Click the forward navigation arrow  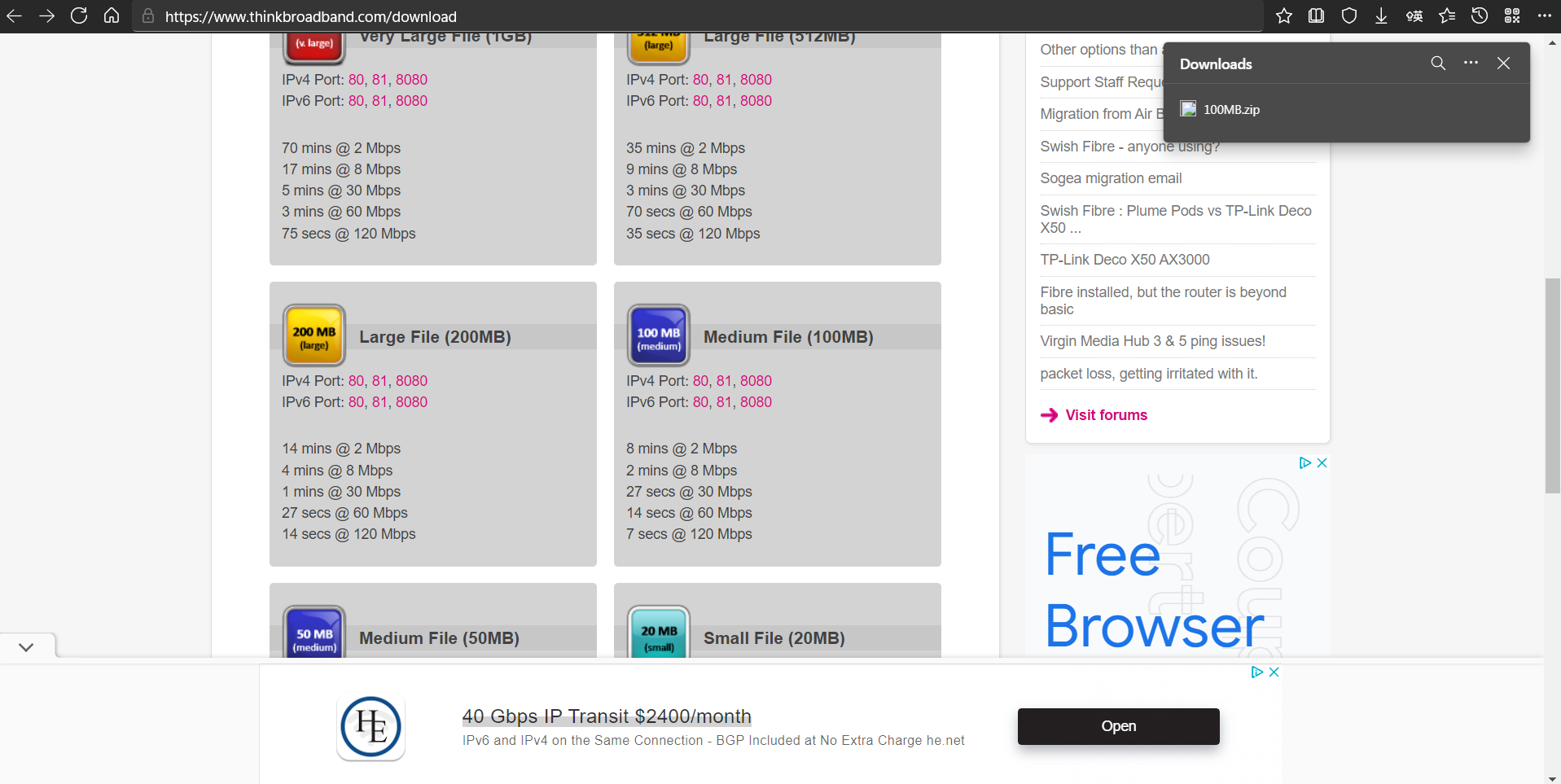click(x=46, y=15)
